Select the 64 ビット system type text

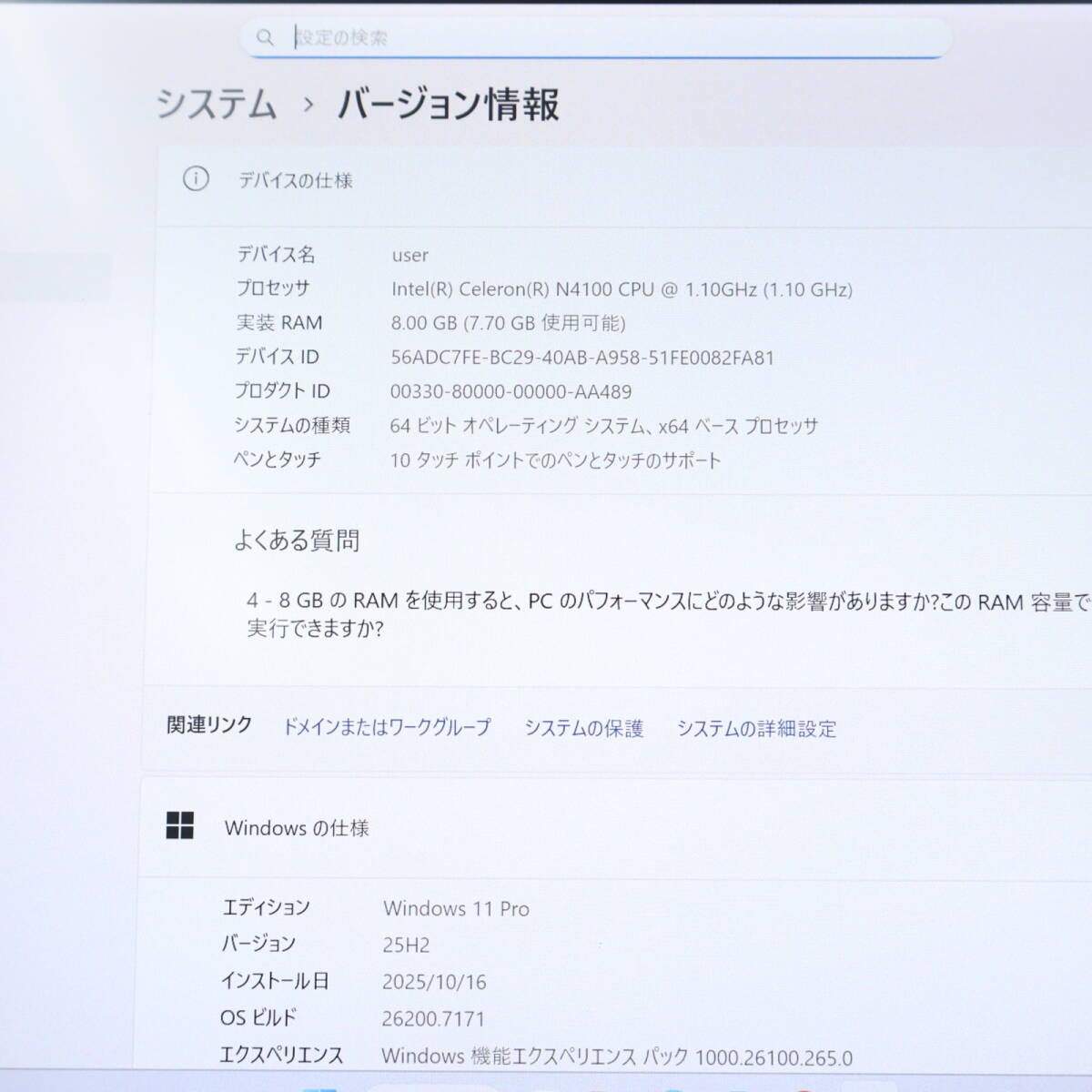pos(603,426)
